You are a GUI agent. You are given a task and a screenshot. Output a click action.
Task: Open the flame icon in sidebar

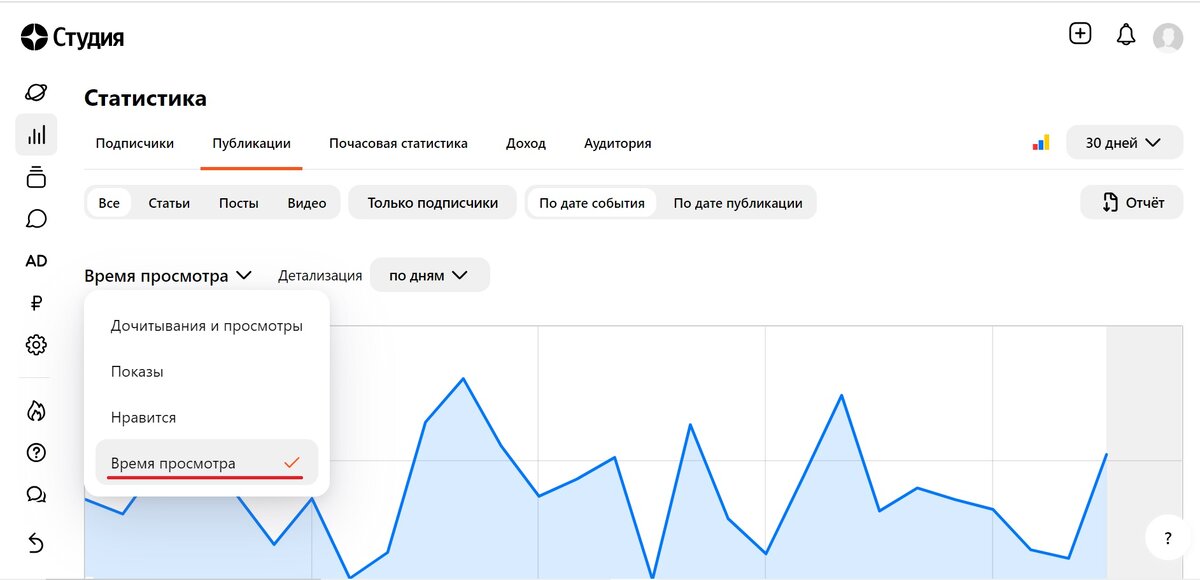[36, 410]
